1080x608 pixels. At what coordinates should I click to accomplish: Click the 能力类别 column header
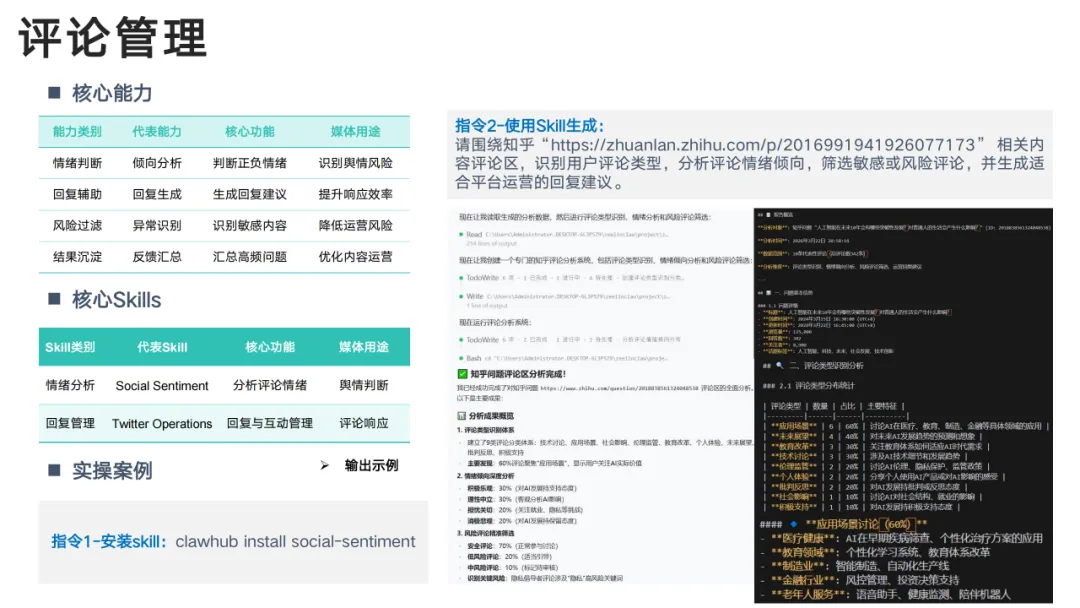click(x=77, y=132)
